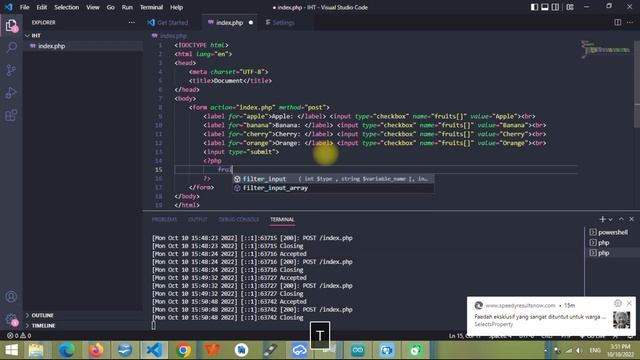The height and width of the screenshot is (360, 640).
Task: Click the errors and warnings status indicator
Action: click(x=19, y=336)
